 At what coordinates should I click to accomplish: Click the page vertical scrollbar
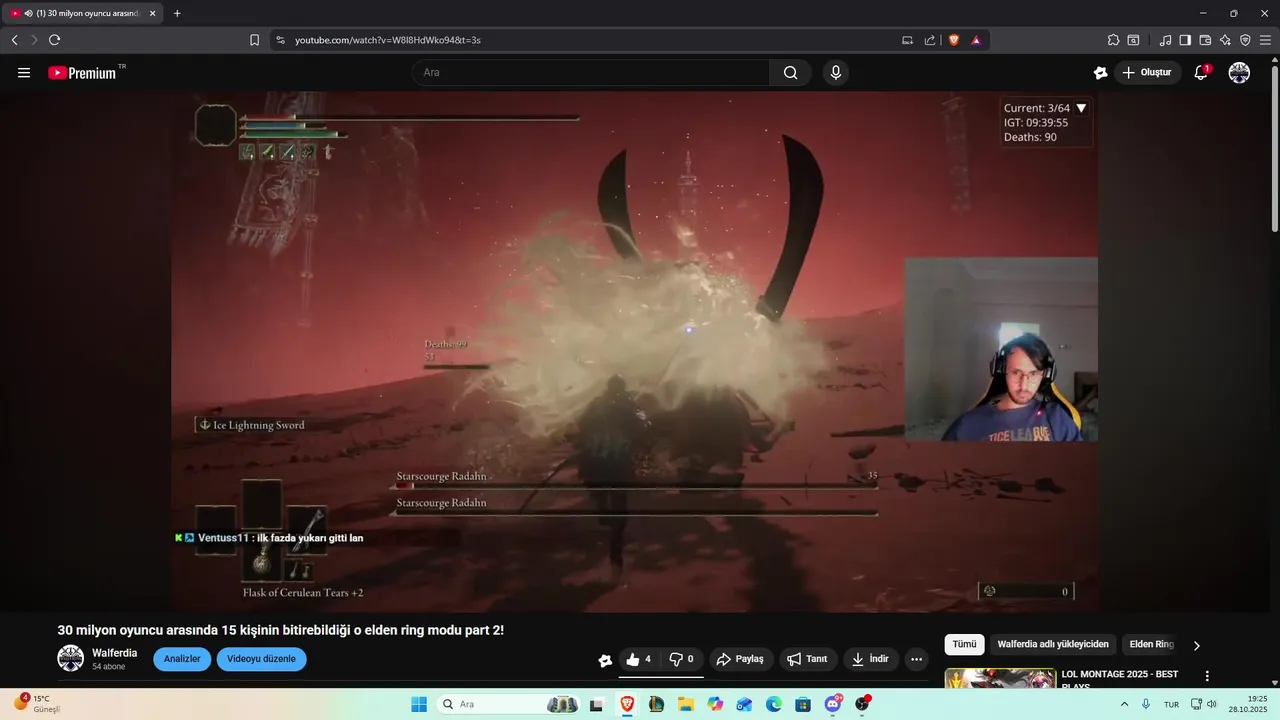pyautogui.click(x=1274, y=150)
